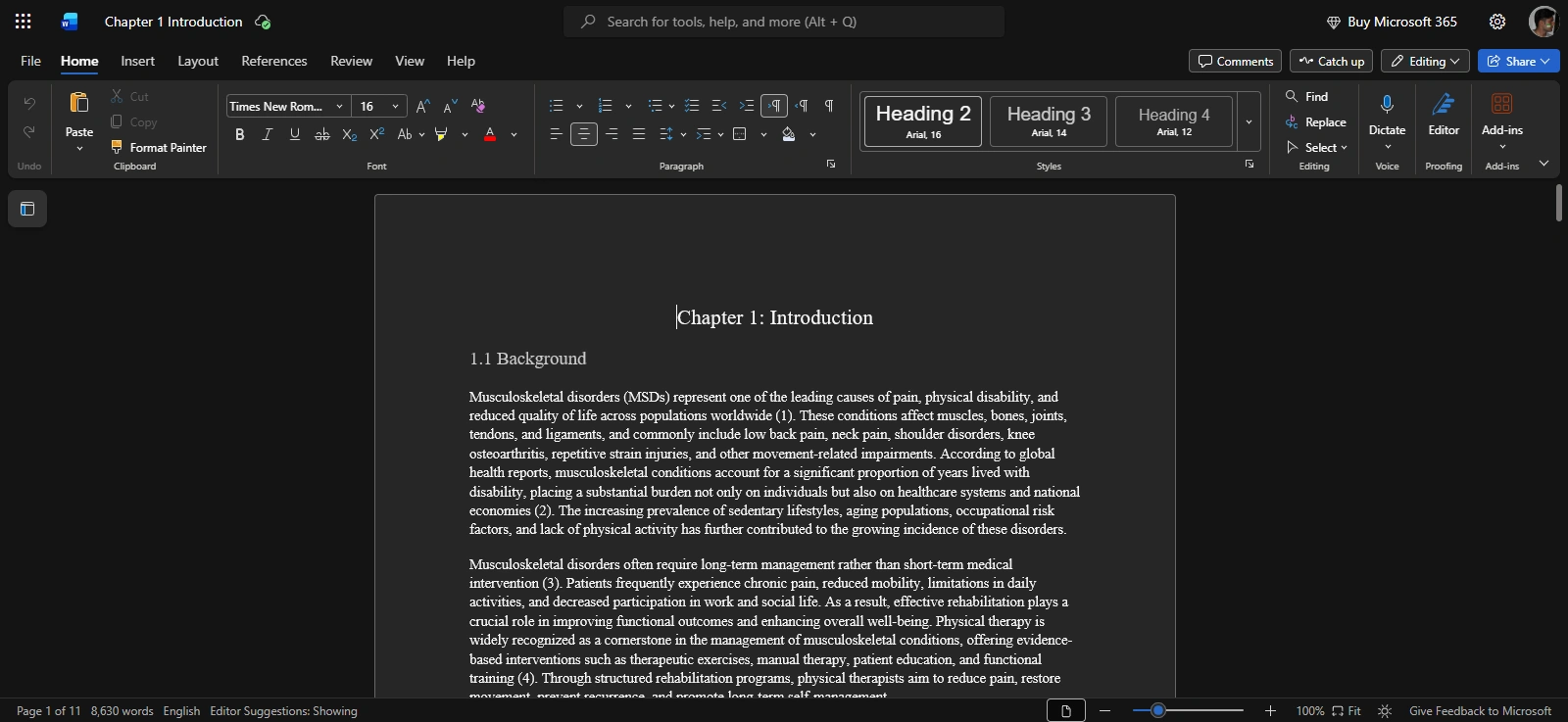Click the brightness icon in the status bar
Screen dimensions: 1568x722
pos(1384,711)
